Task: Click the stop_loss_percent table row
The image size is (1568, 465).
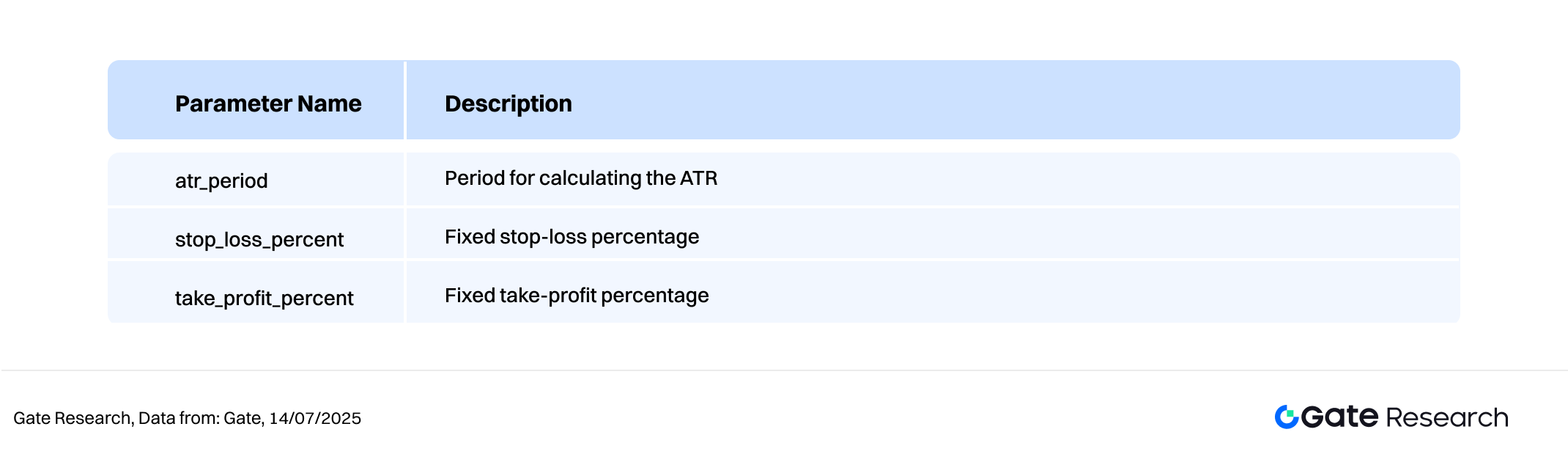Action: click(784, 233)
